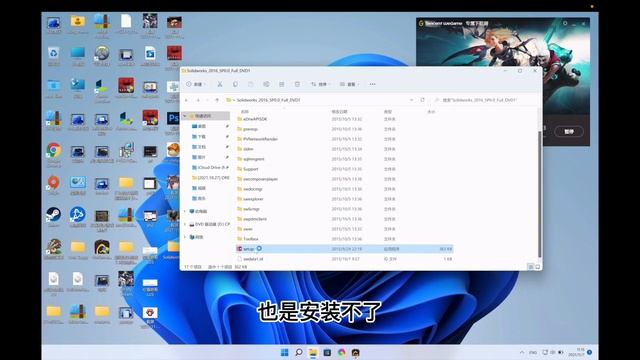Screen dimensions: 640x360
Task: Open address bar history dropdown
Action: coord(411,100)
